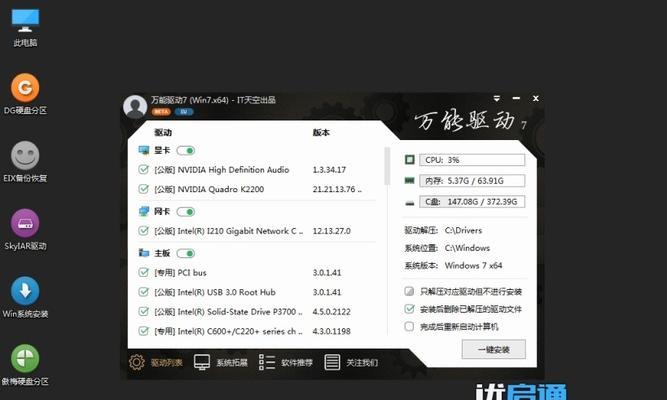Open the DG硬盘分区 desktop icon
The image size is (667, 400).
coord(25,94)
